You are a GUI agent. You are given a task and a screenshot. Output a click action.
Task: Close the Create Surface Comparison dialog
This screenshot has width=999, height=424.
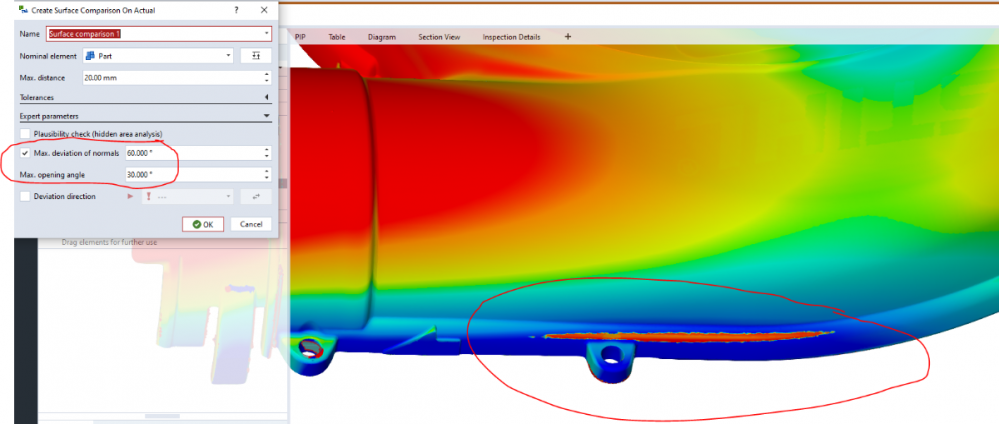pyautogui.click(x=265, y=10)
